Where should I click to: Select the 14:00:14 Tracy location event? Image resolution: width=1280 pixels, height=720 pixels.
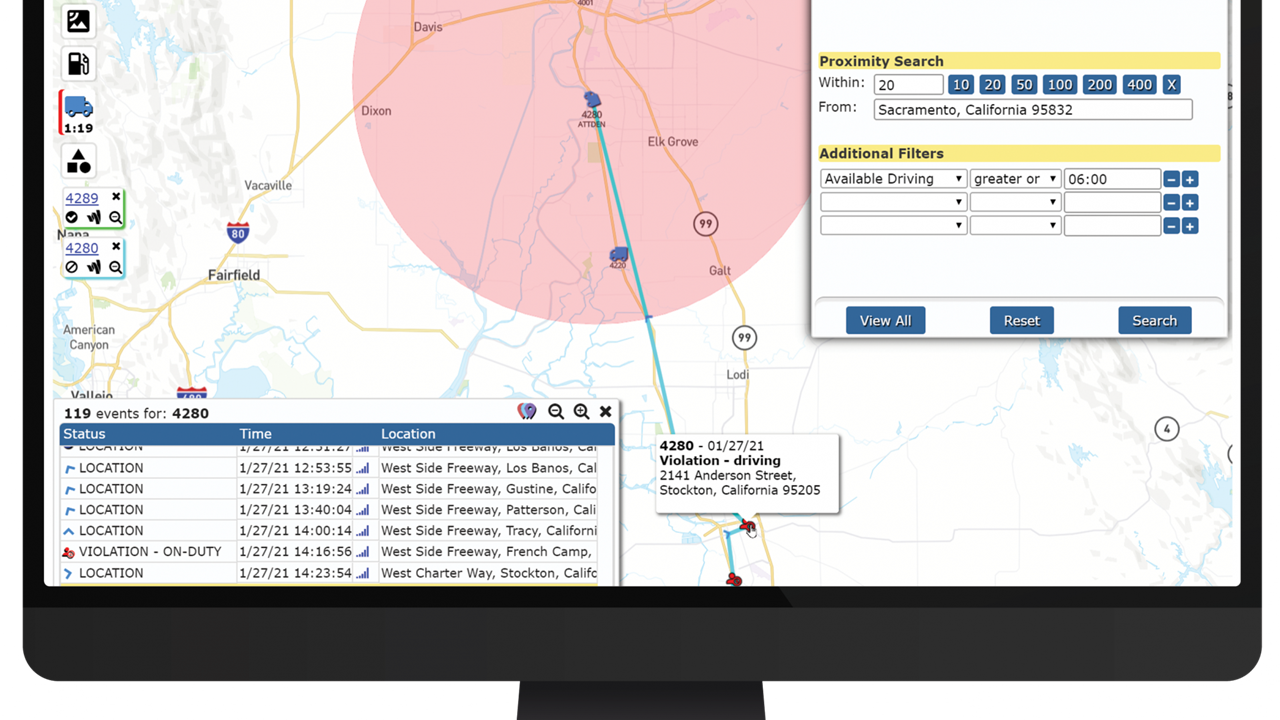(x=329, y=531)
